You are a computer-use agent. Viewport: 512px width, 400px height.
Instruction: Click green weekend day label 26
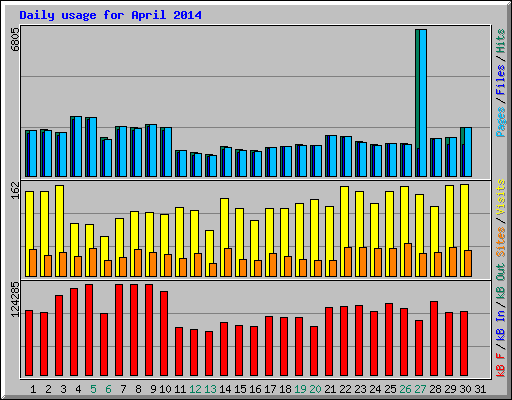click(405, 389)
